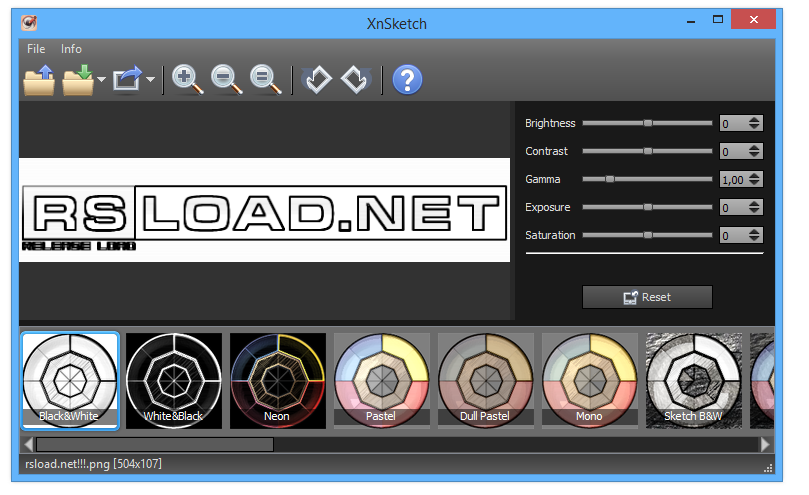Open an image file with folder icon
Image resolution: width=809 pixels, height=495 pixels.
[x=39, y=80]
